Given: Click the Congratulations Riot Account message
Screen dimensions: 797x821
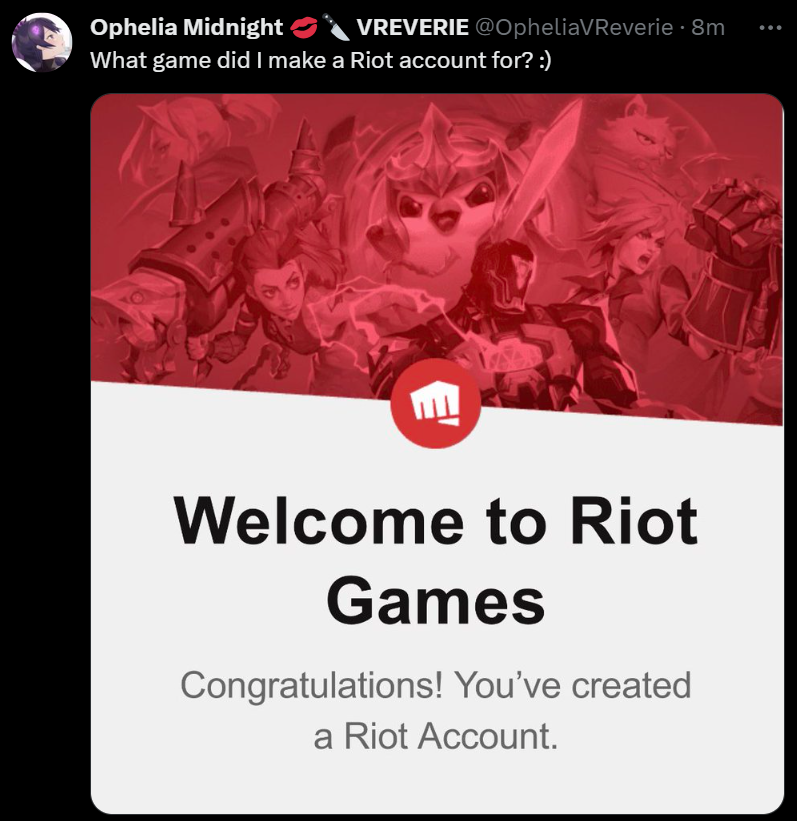Looking at the screenshot, I should (436, 710).
